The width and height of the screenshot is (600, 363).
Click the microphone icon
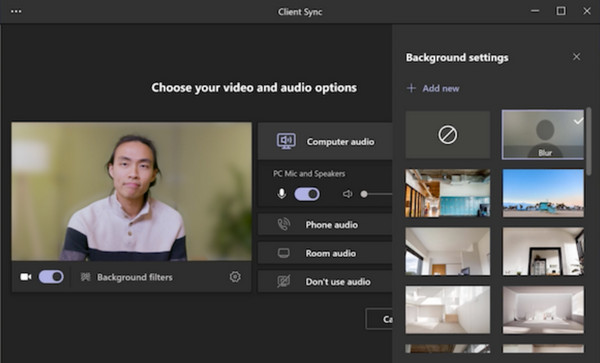coord(282,194)
